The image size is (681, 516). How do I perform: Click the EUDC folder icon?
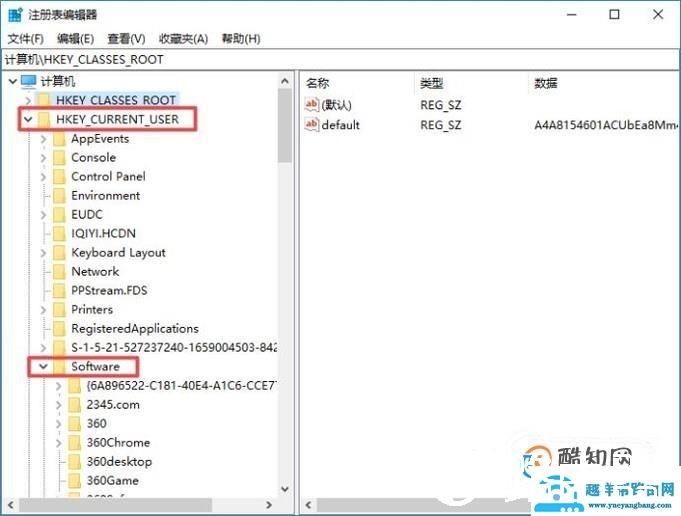(x=59, y=214)
